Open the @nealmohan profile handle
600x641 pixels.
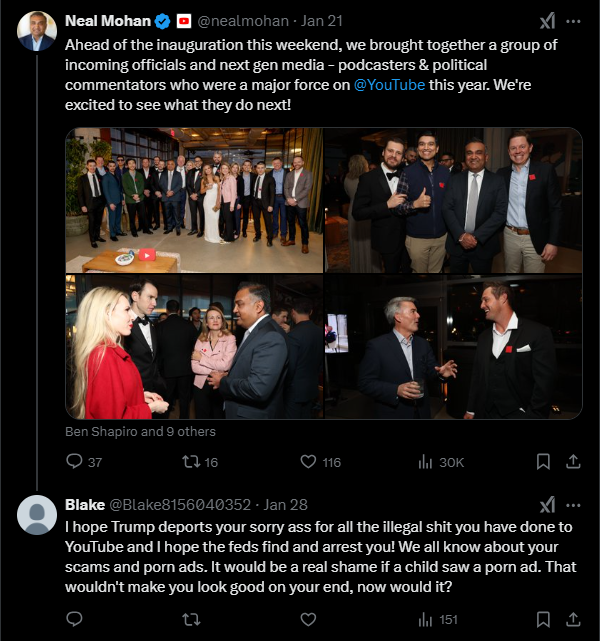coord(243,21)
